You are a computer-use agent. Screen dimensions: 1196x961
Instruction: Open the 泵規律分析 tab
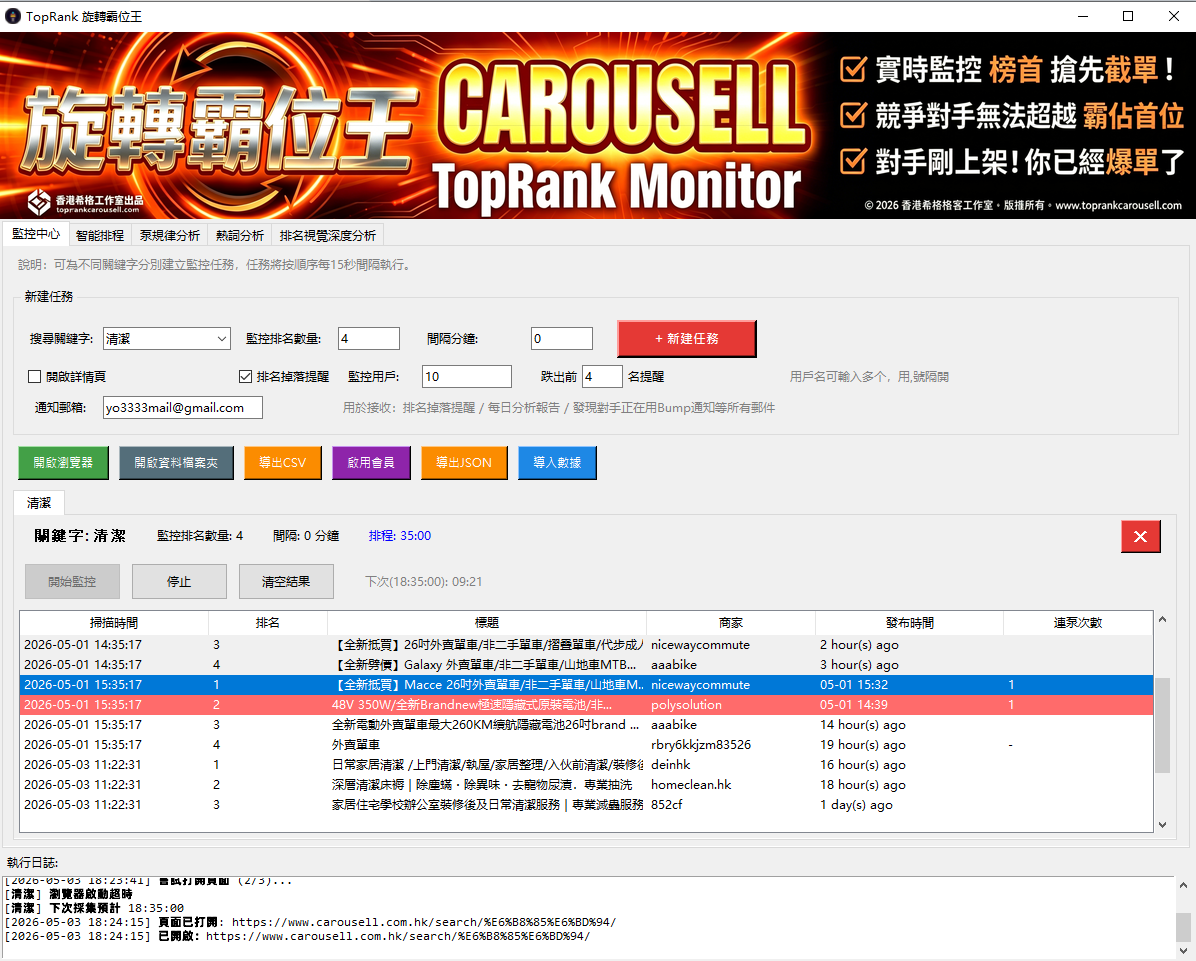click(x=169, y=236)
